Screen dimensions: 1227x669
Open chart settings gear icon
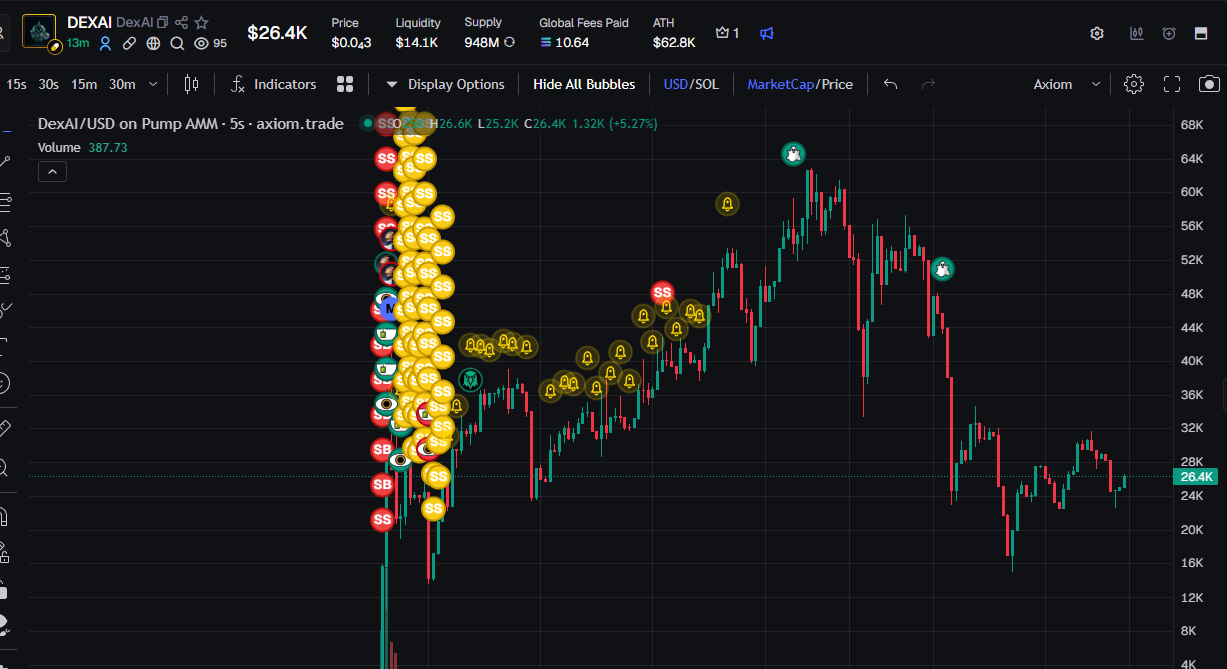click(1133, 84)
